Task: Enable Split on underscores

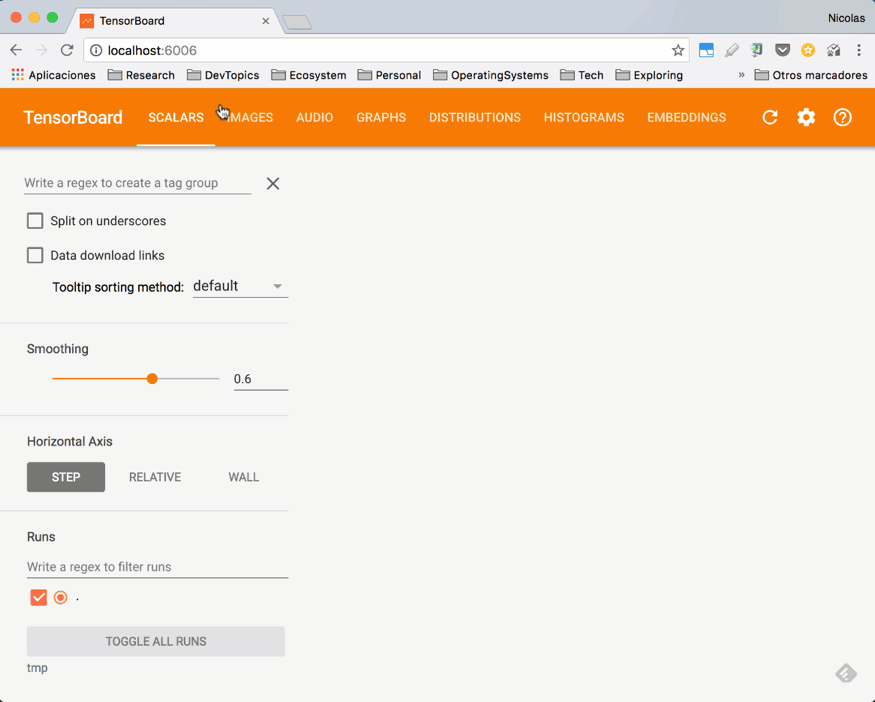Action: (35, 220)
